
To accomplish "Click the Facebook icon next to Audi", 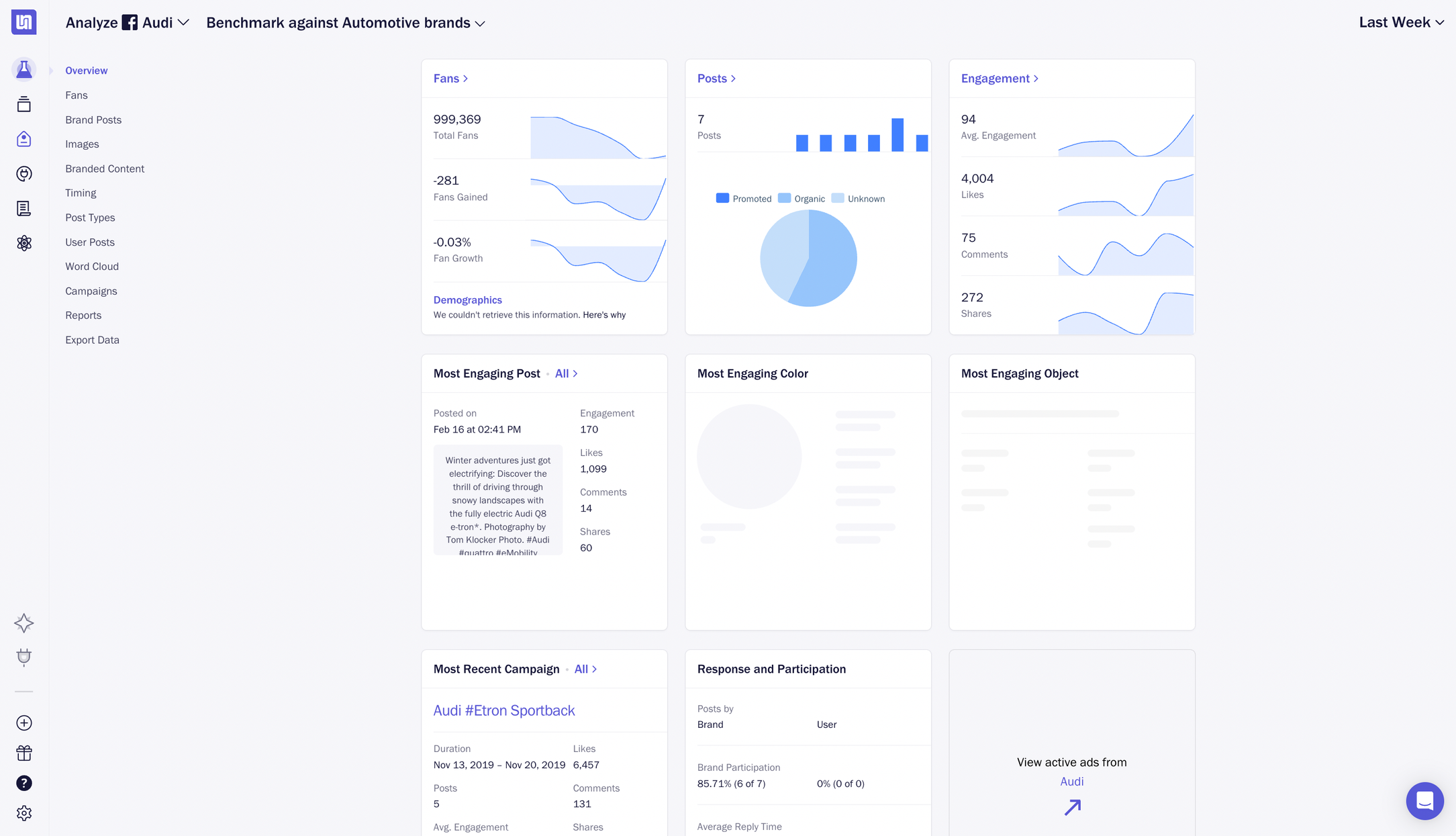I will click(130, 23).
